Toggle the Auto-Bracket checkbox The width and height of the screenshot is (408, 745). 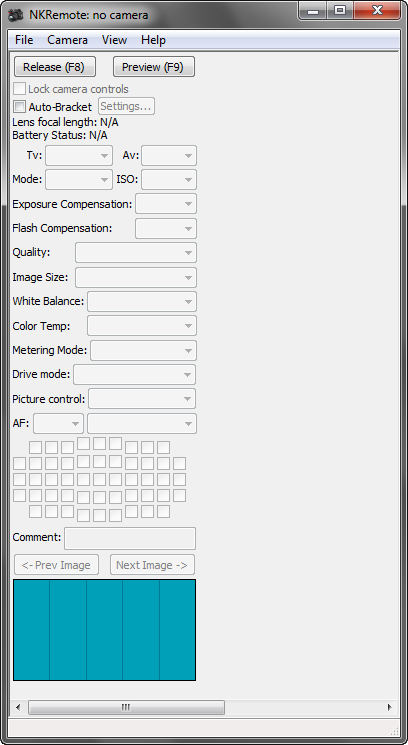[x=19, y=106]
